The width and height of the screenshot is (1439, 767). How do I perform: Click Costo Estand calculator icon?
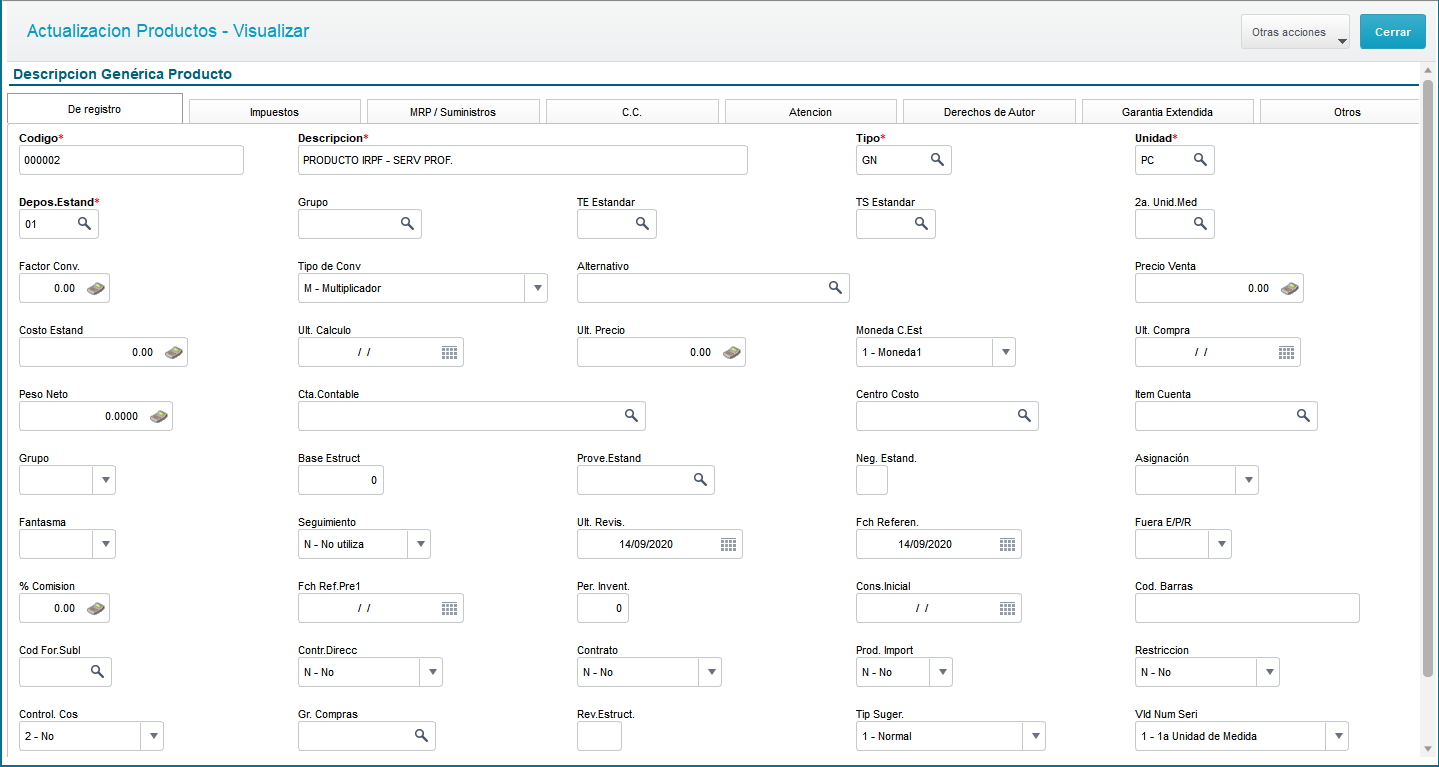coord(173,352)
